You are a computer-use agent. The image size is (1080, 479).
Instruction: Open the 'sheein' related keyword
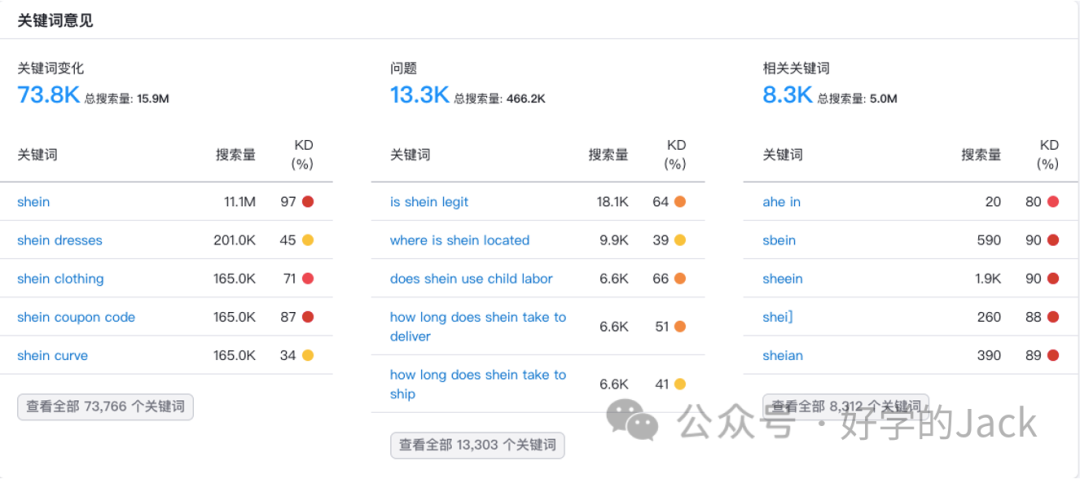click(782, 279)
